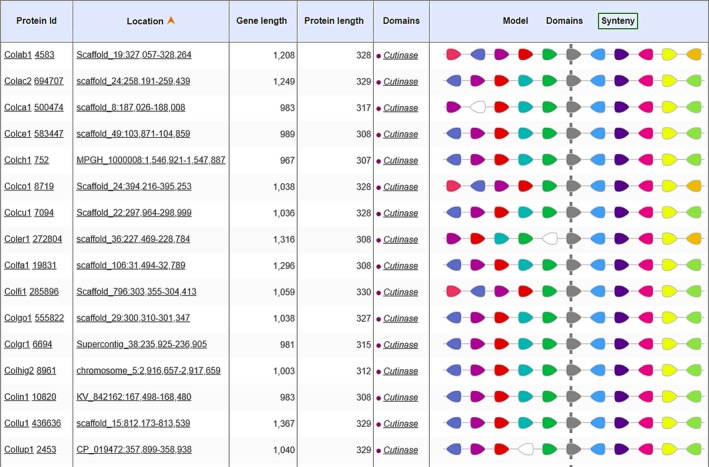709x467 pixels.
Task: Open the Colab1 protein link
Action: tap(17, 55)
